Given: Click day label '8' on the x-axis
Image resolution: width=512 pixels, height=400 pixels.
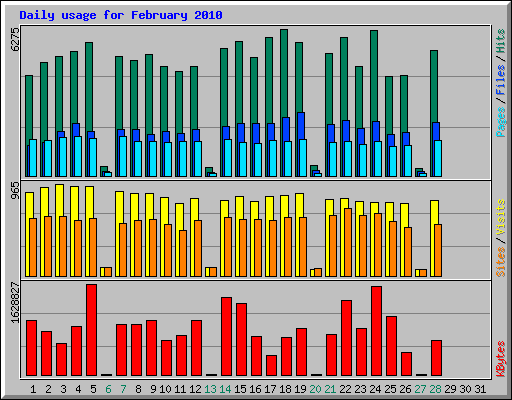Looking at the screenshot, I should click(138, 389).
